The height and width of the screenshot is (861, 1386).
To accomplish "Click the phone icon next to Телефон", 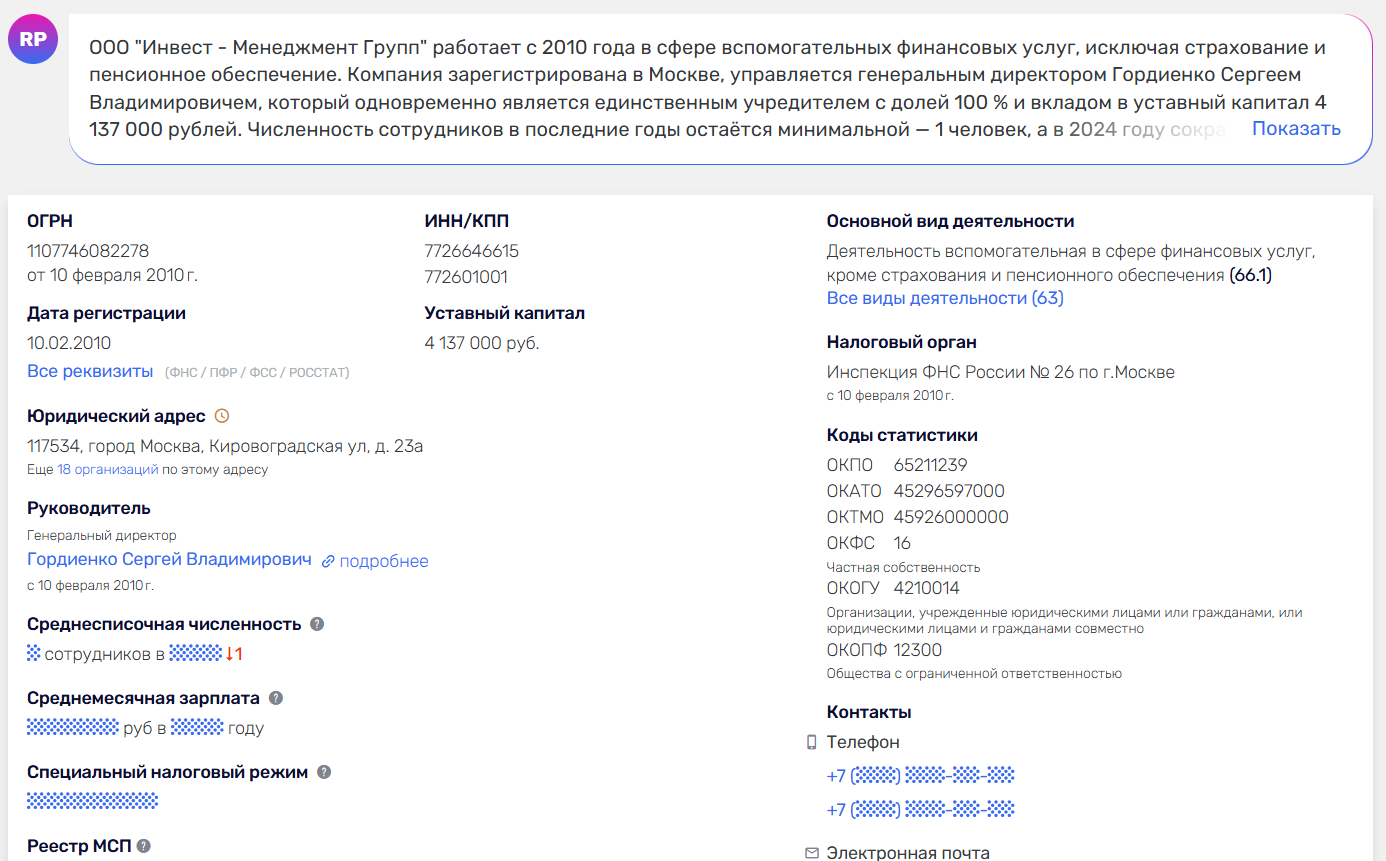I will [812, 743].
